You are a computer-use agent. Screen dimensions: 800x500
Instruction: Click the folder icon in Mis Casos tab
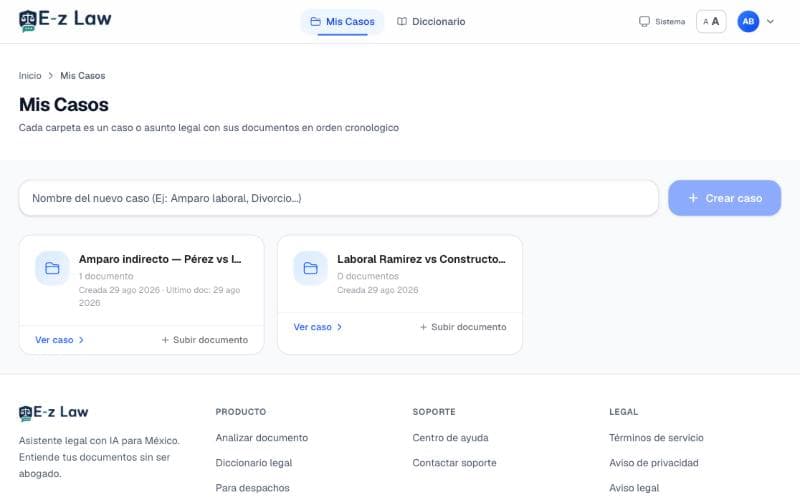point(315,21)
